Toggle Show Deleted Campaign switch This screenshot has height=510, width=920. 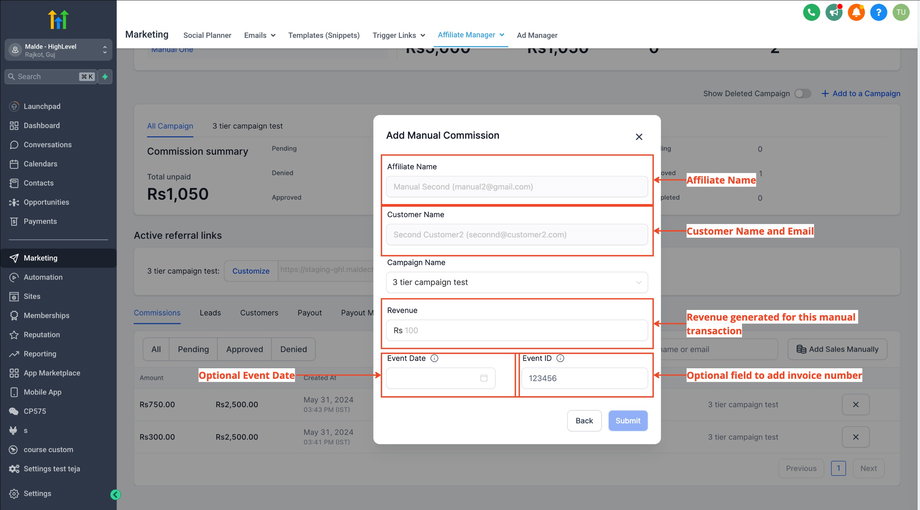(x=802, y=94)
